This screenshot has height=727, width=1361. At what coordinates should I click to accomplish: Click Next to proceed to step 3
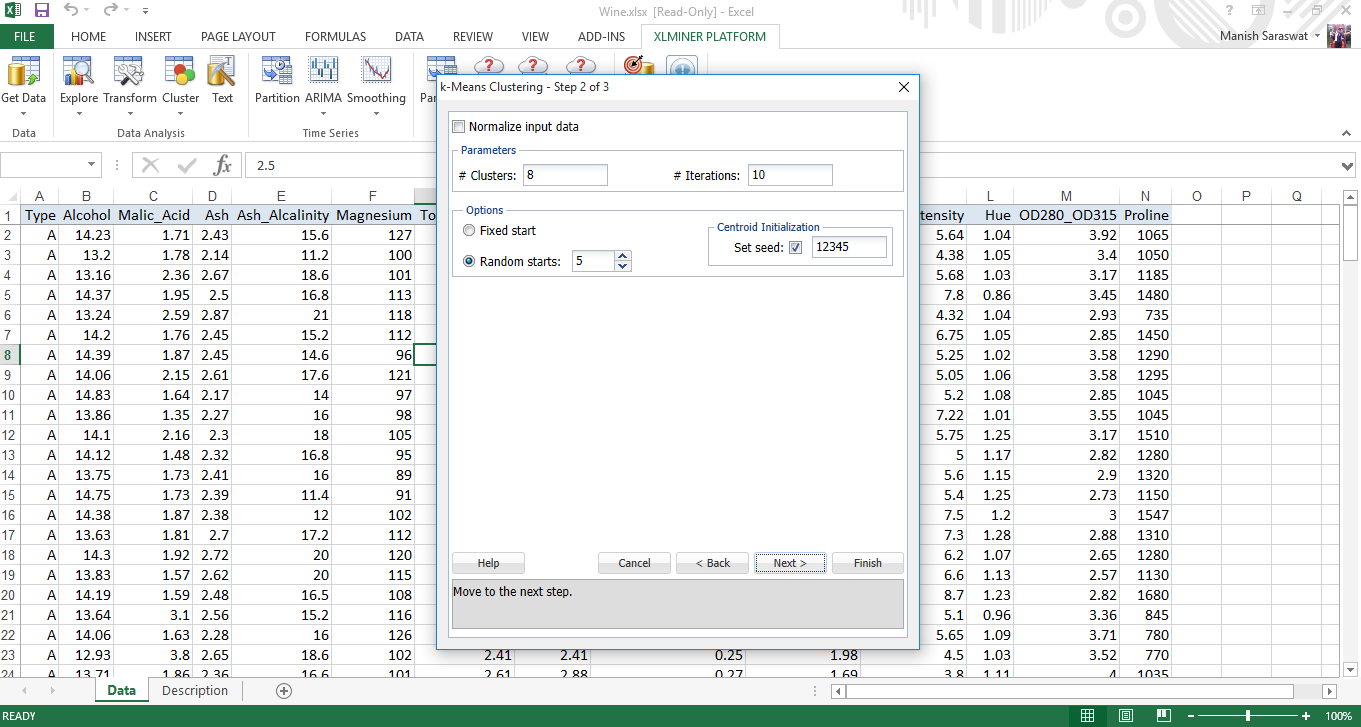pyautogui.click(x=789, y=563)
